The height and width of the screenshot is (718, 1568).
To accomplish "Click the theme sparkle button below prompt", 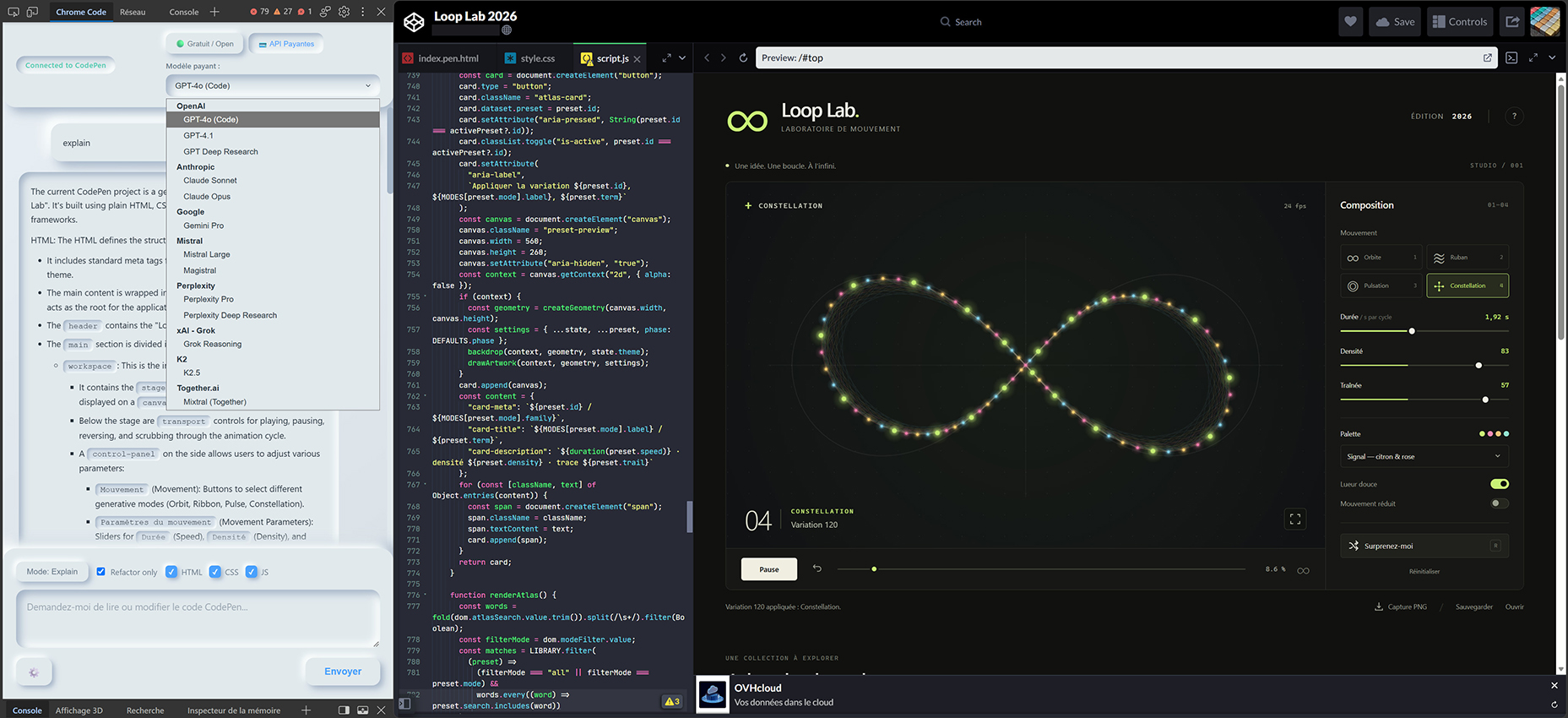I will coord(34,672).
